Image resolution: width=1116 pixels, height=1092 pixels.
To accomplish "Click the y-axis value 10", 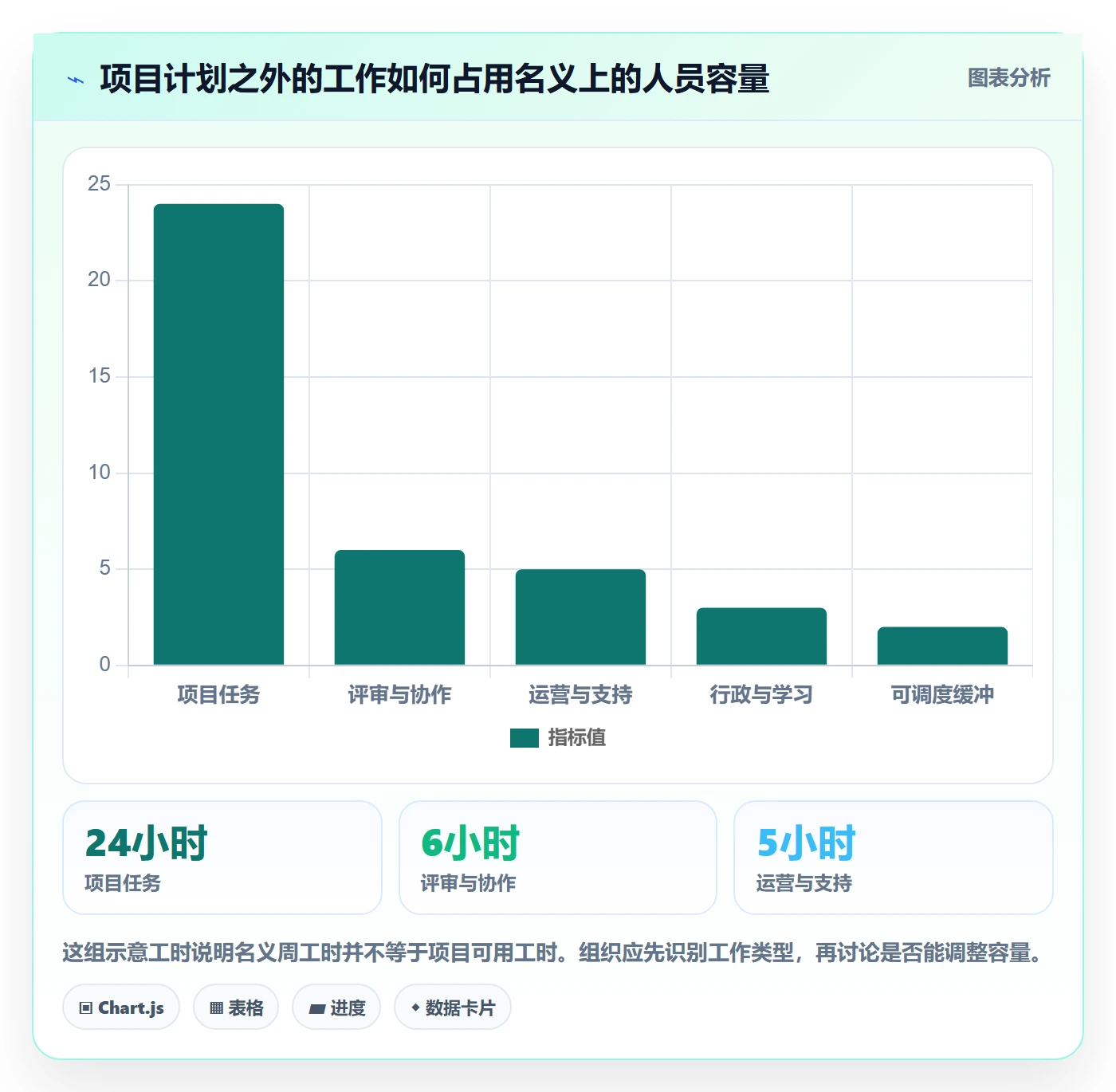I will (x=99, y=473).
